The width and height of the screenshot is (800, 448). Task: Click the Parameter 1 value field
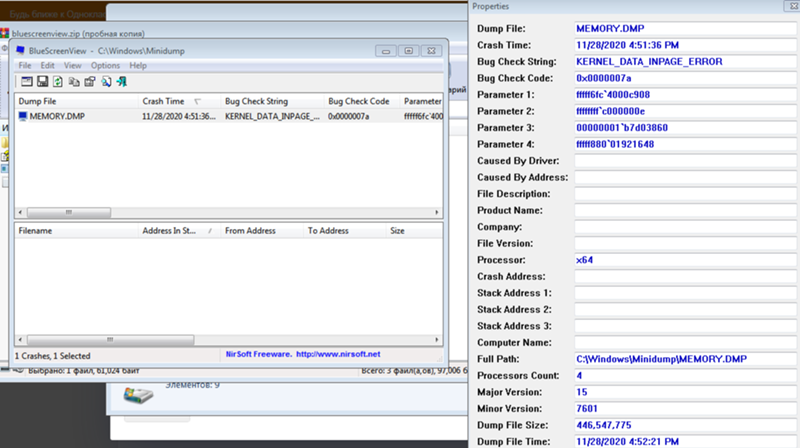685,94
